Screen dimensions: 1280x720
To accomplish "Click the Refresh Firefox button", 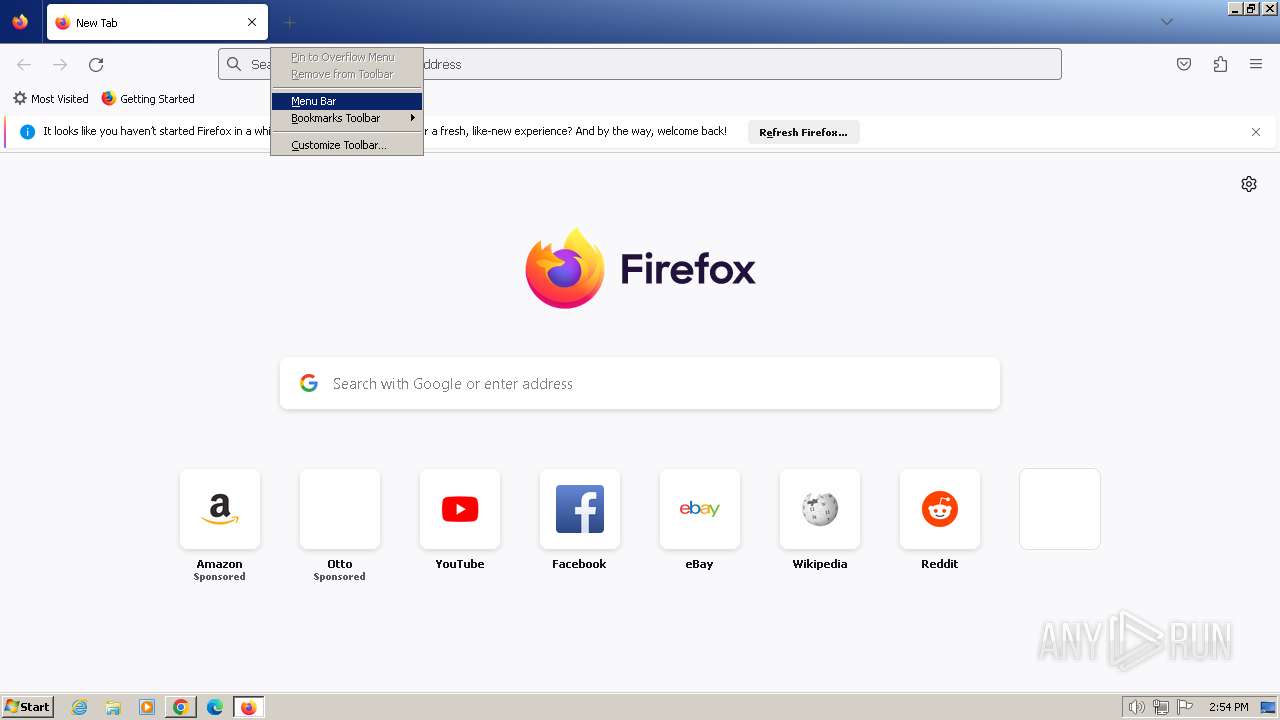I will [x=803, y=132].
